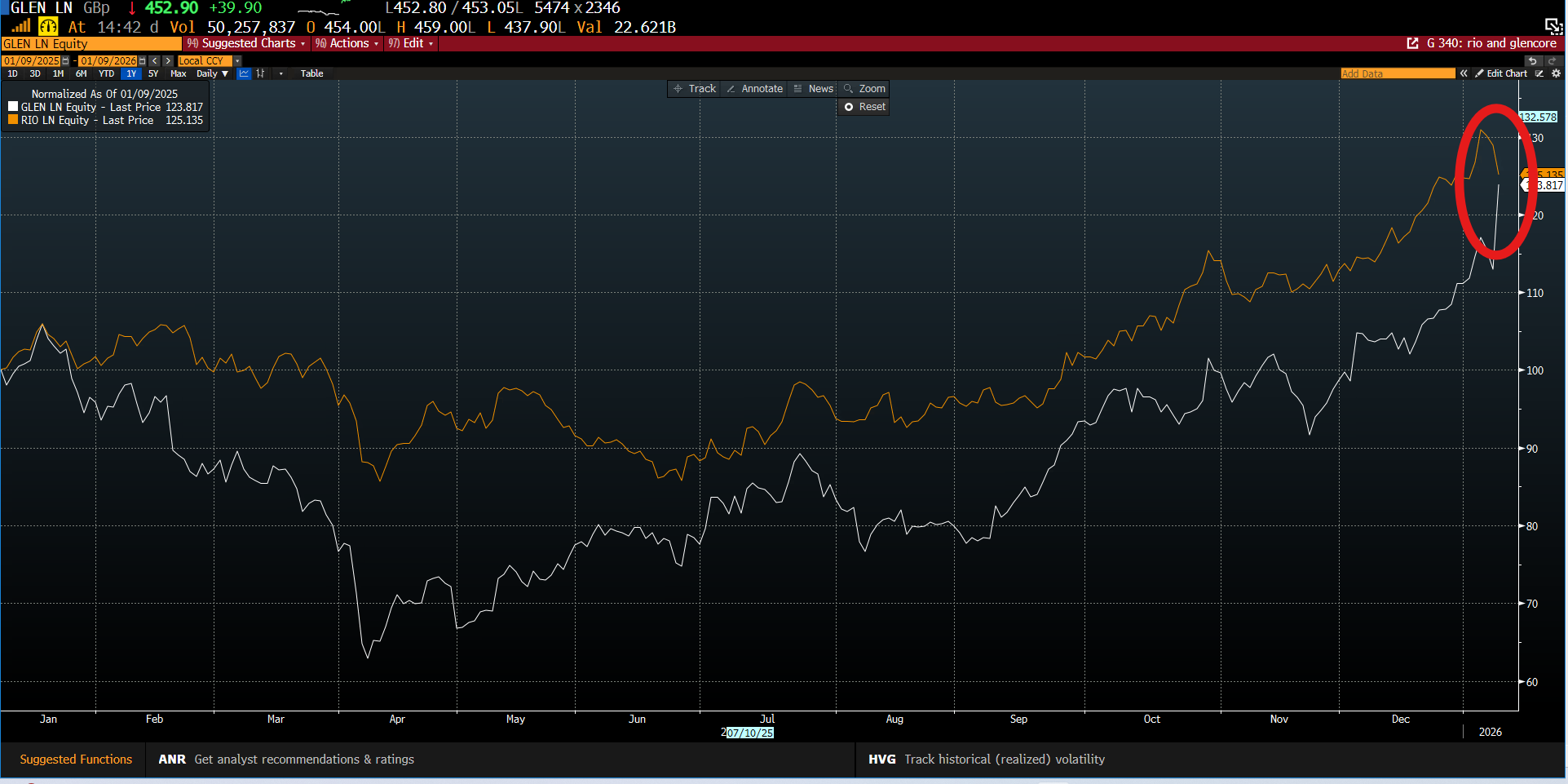
Task: Open chart settings gear icon
Action: pos(1556,73)
